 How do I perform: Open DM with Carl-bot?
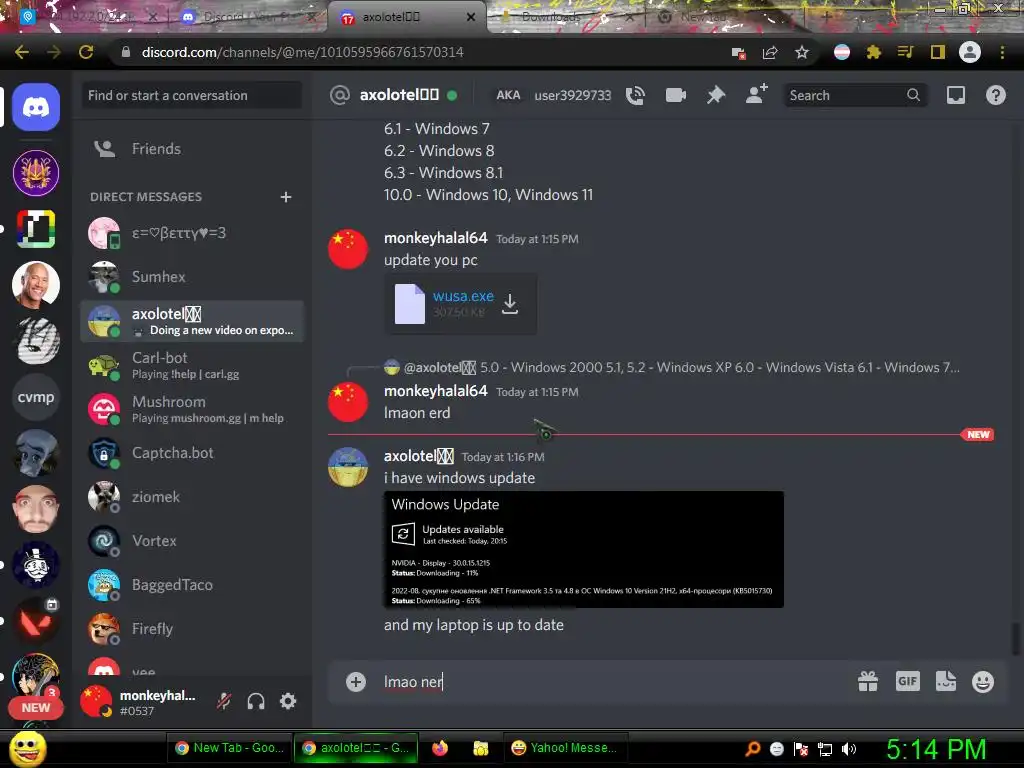click(x=192, y=365)
